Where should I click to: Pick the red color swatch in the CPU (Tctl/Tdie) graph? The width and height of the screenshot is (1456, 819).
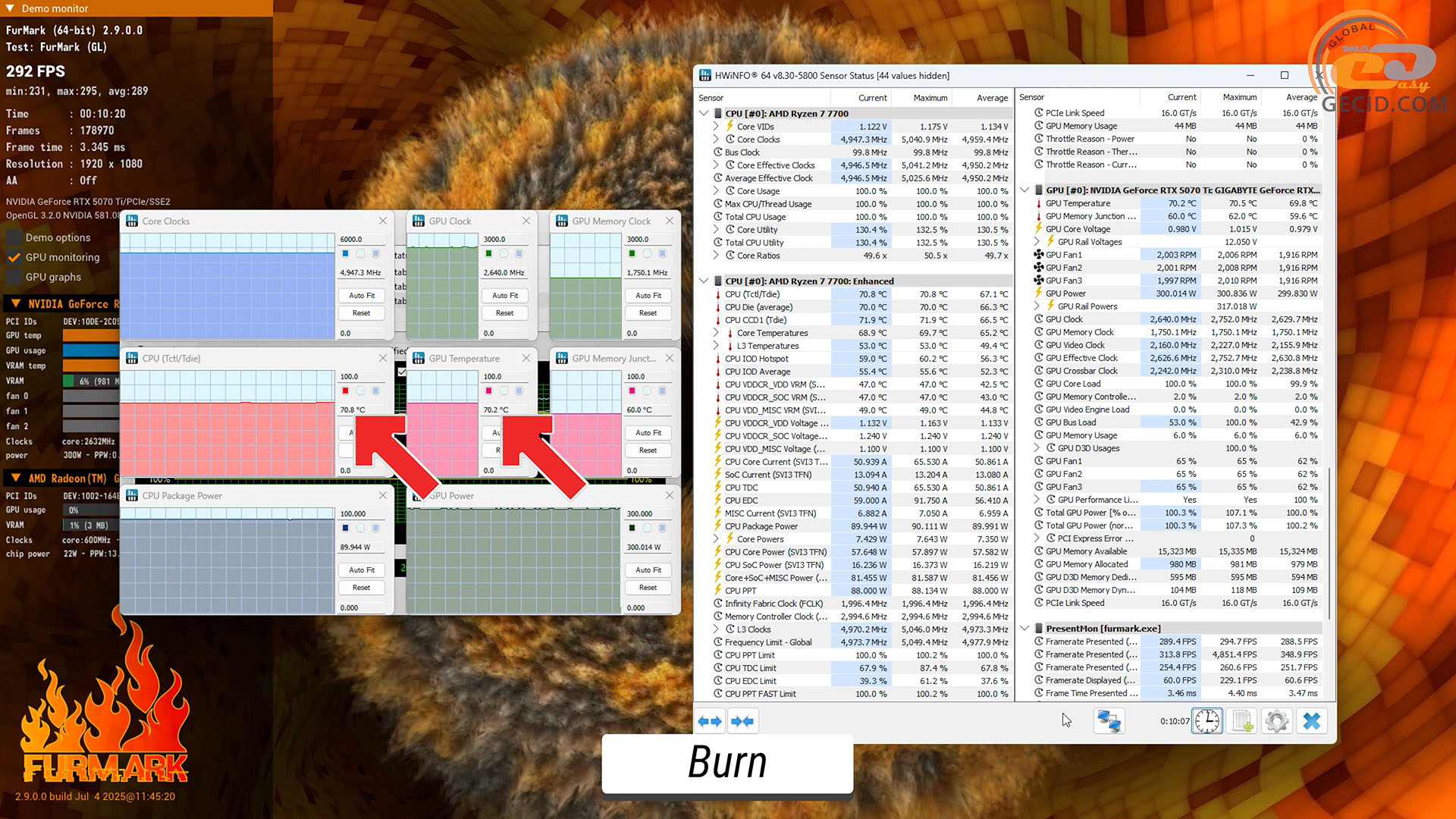tap(345, 391)
